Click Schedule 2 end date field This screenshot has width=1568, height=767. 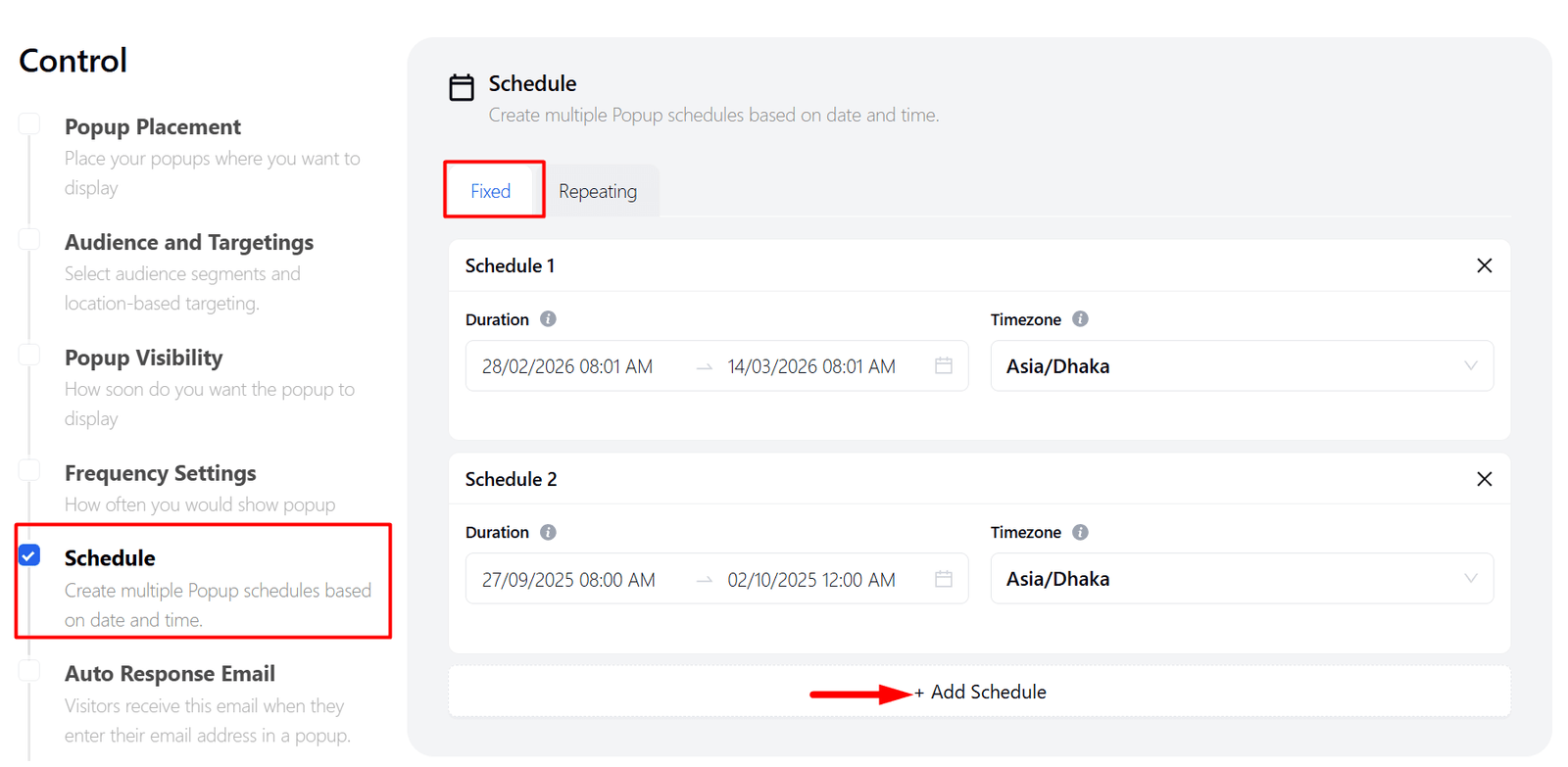(x=810, y=580)
